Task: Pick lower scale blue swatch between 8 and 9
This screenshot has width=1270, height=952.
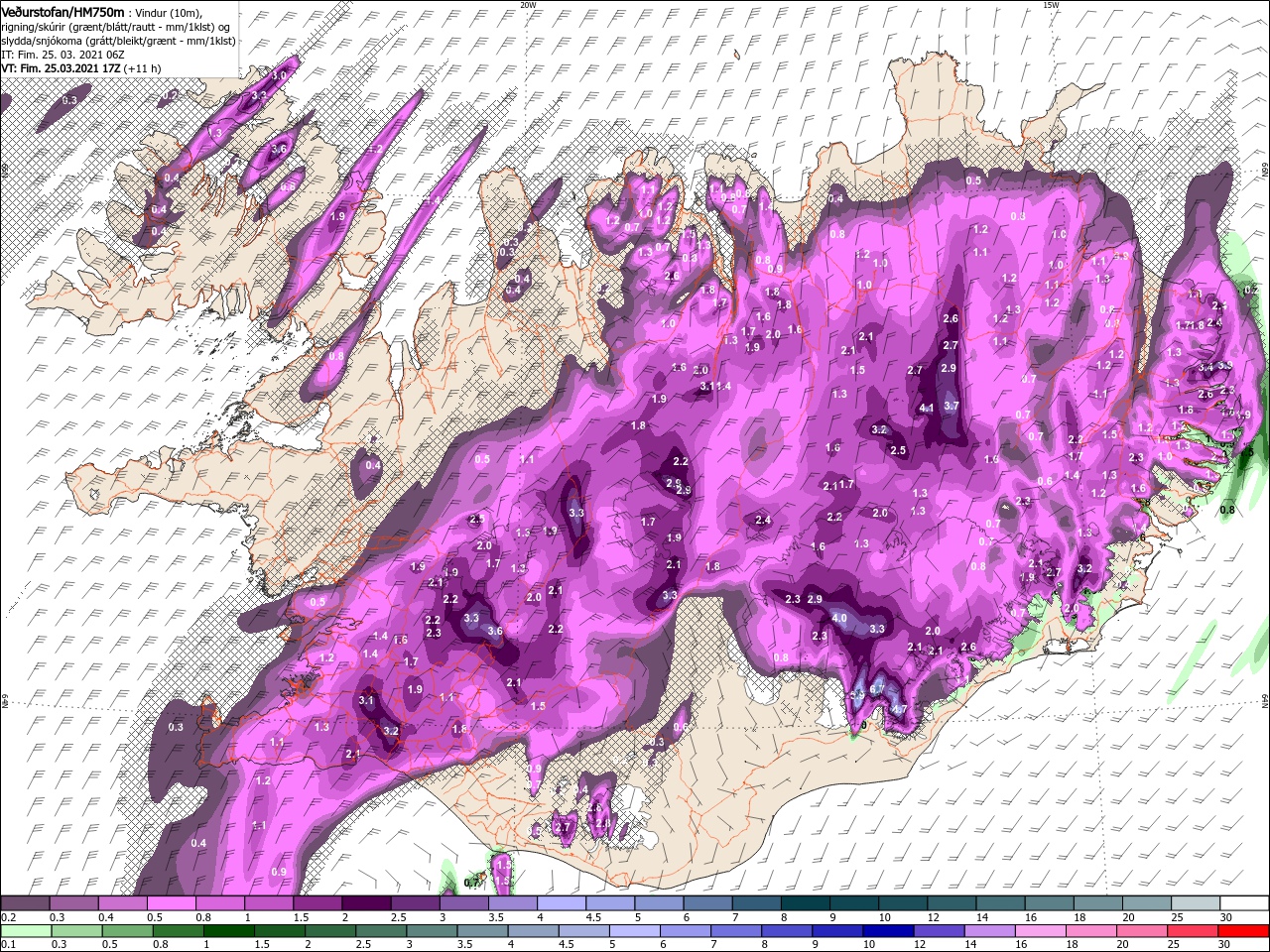Action: tap(787, 931)
